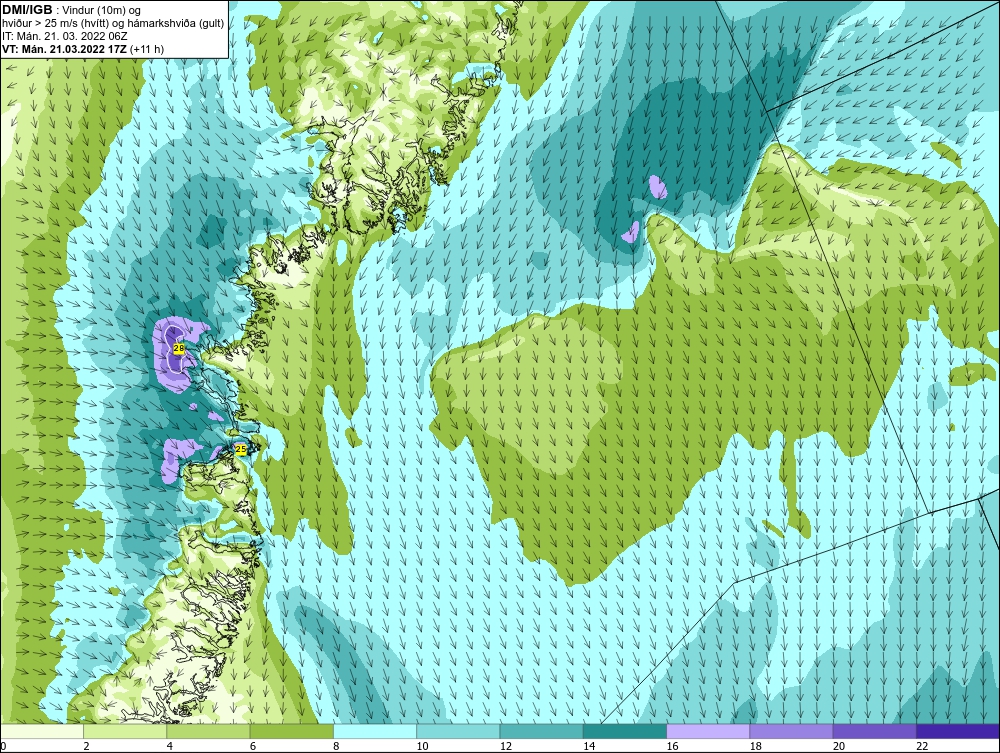This screenshot has height=753, width=1000.
Task: Pick the light green 2–4 m/s legend swatch
Action: coord(125,731)
